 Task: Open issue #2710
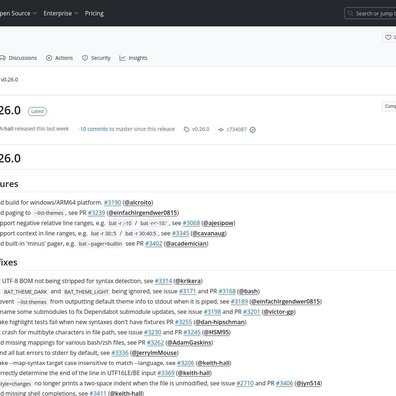coord(245,383)
